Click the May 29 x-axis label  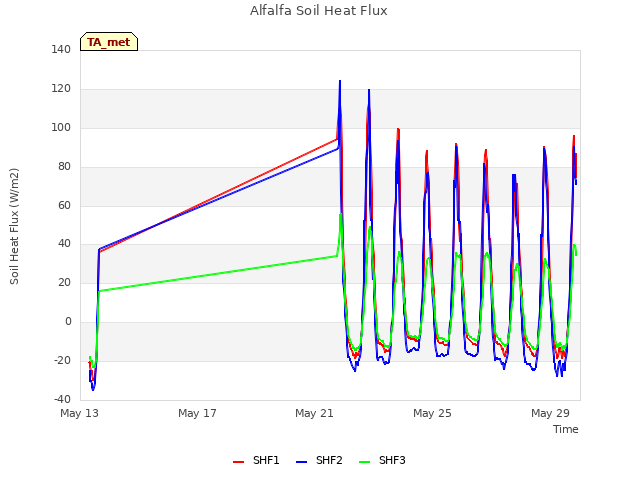550,413
